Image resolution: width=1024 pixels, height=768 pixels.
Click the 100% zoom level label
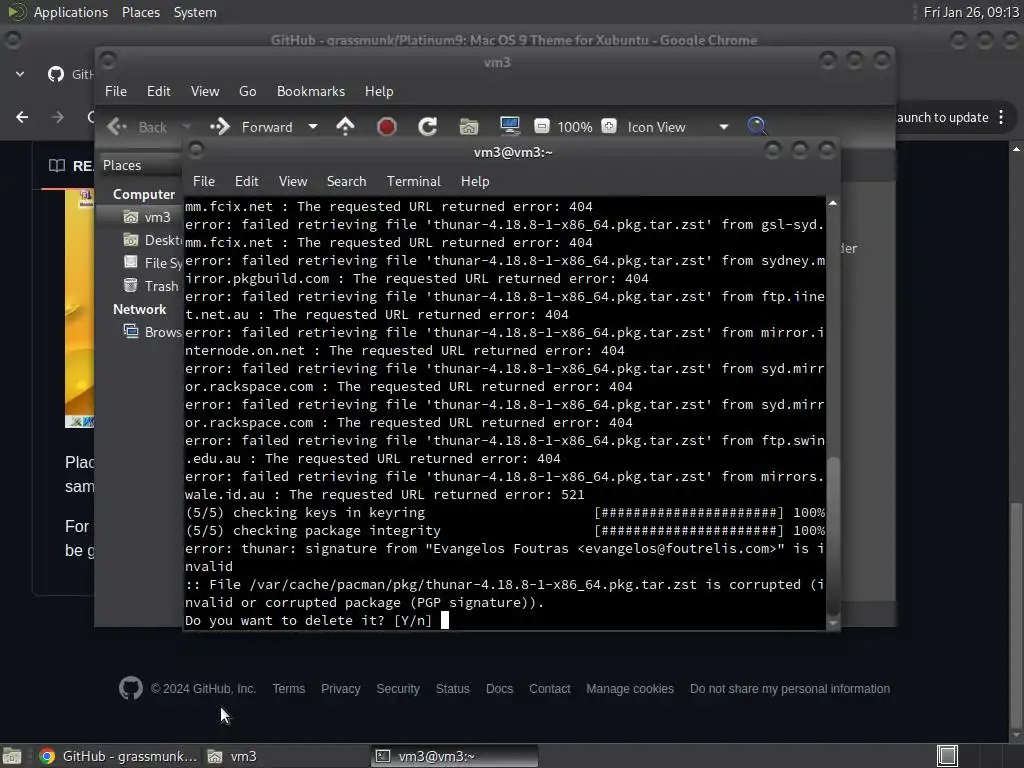click(575, 127)
